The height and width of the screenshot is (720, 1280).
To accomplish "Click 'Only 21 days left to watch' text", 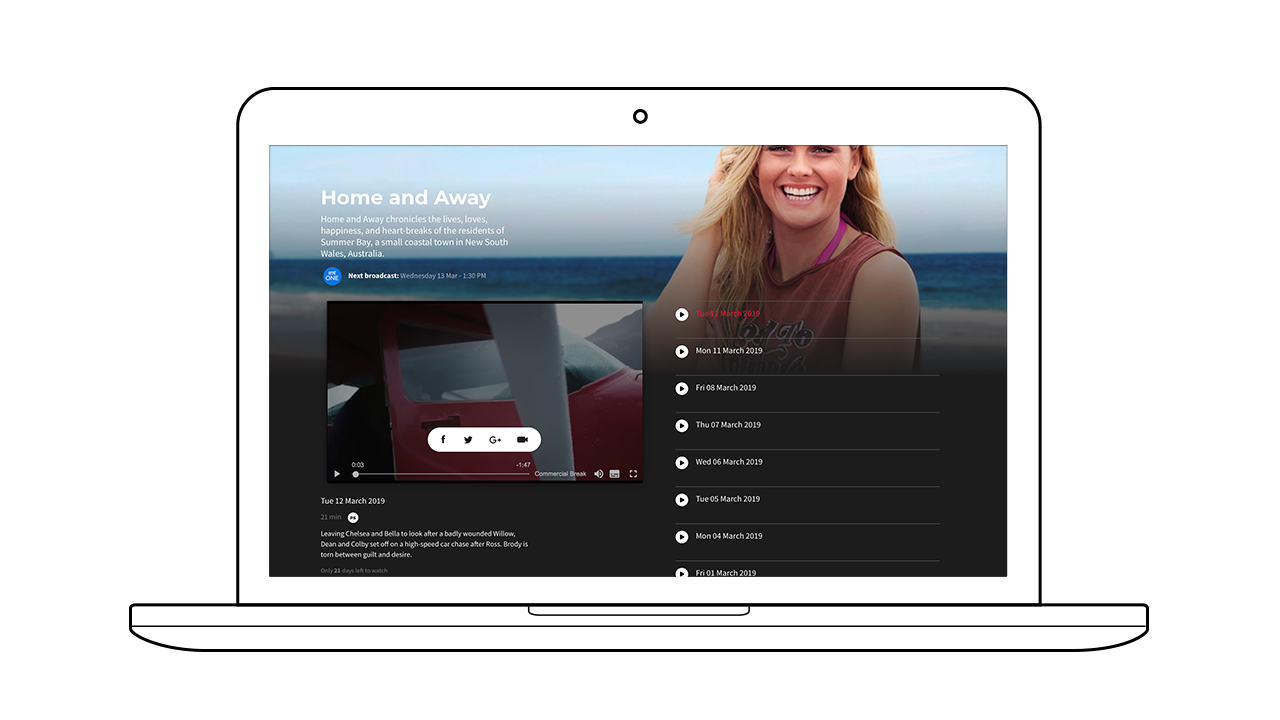I will [354, 571].
